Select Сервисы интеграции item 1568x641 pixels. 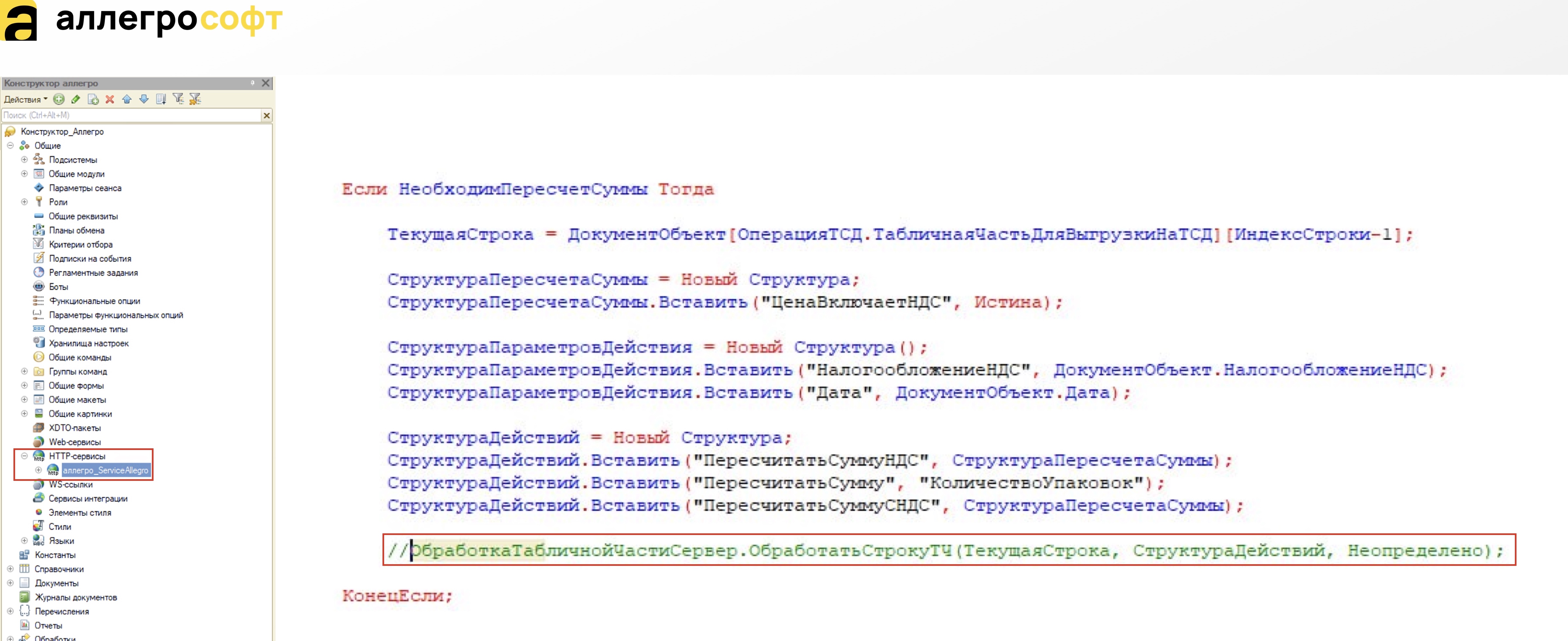pyautogui.click(x=88, y=499)
